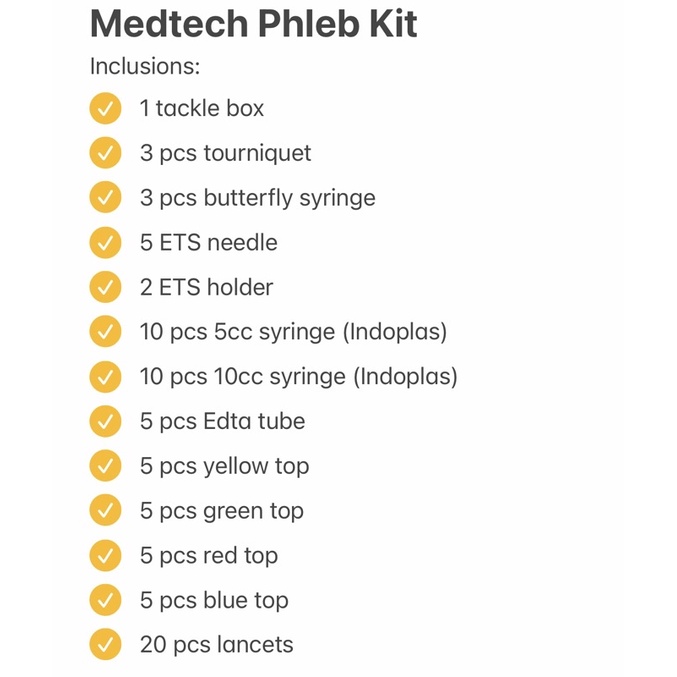
Task: Click check icon next to yellow top
Action: point(105,466)
